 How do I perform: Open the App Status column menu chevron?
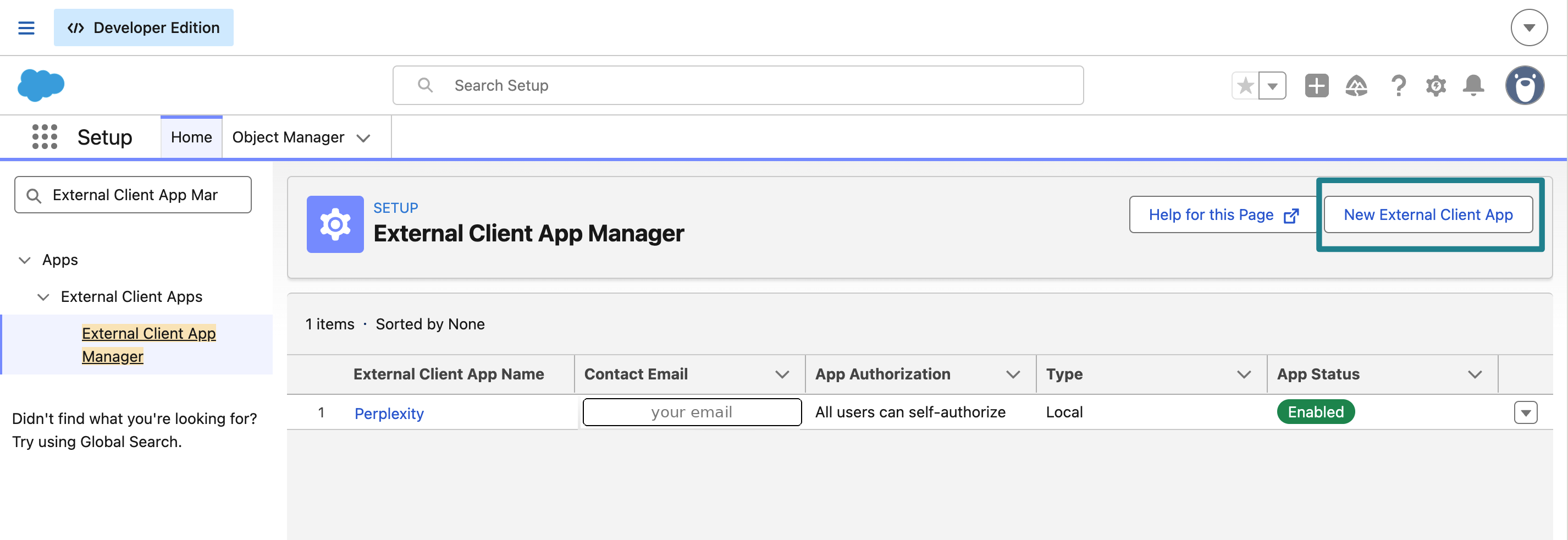(1475, 374)
